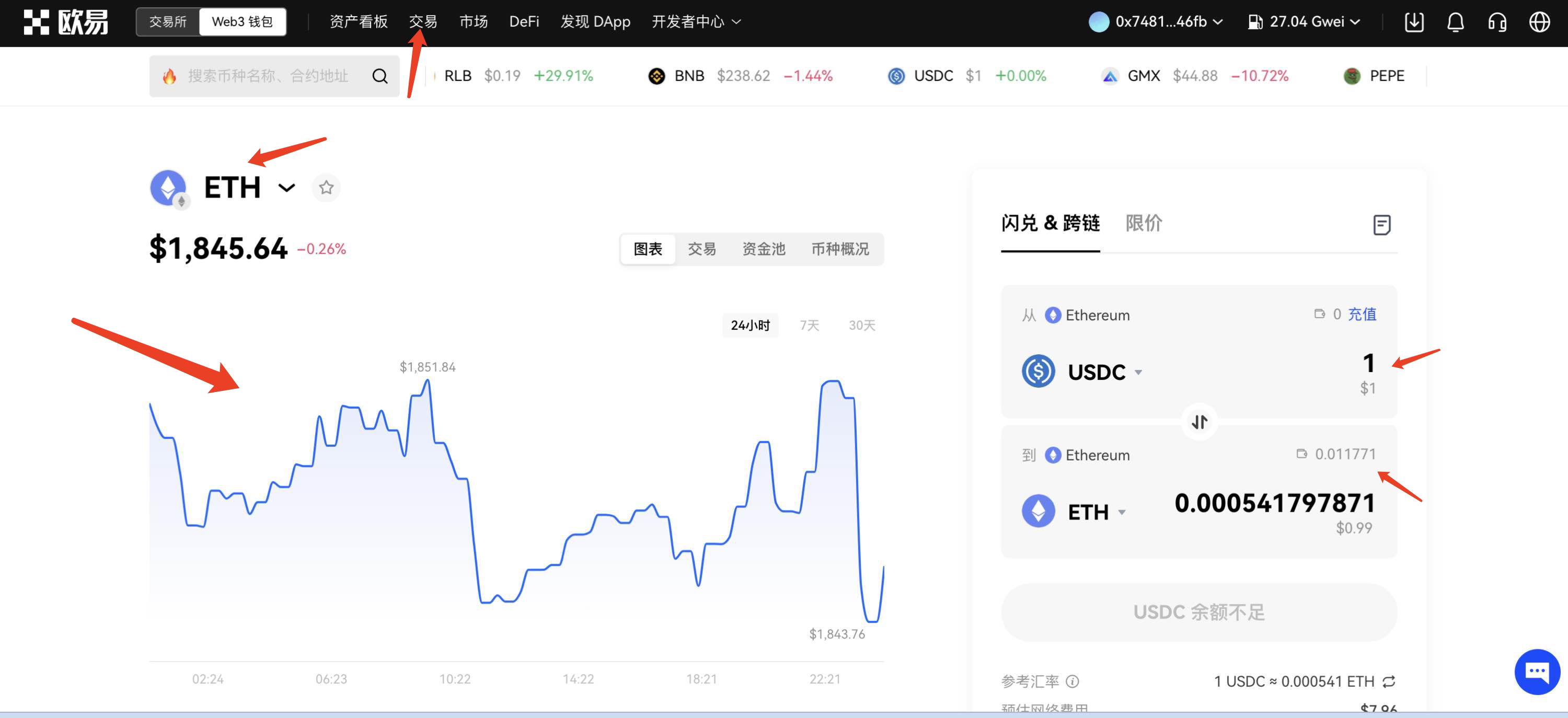Viewport: 1568px width, 718px height.
Task: Click the PEPE frog icon in ticker
Action: click(x=1352, y=76)
